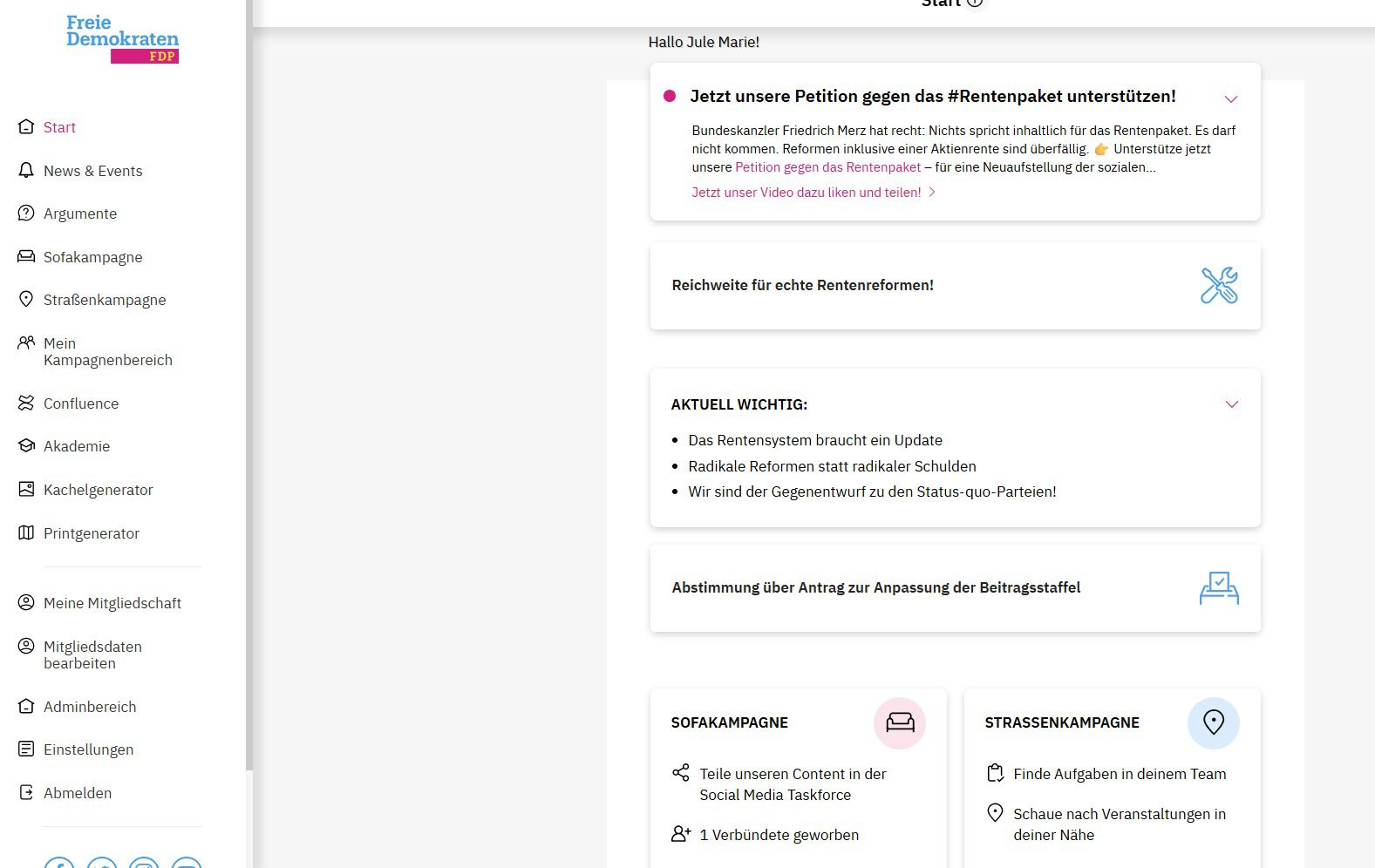Open News & Events in the sidebar
The image size is (1375, 868).
tap(92, 171)
